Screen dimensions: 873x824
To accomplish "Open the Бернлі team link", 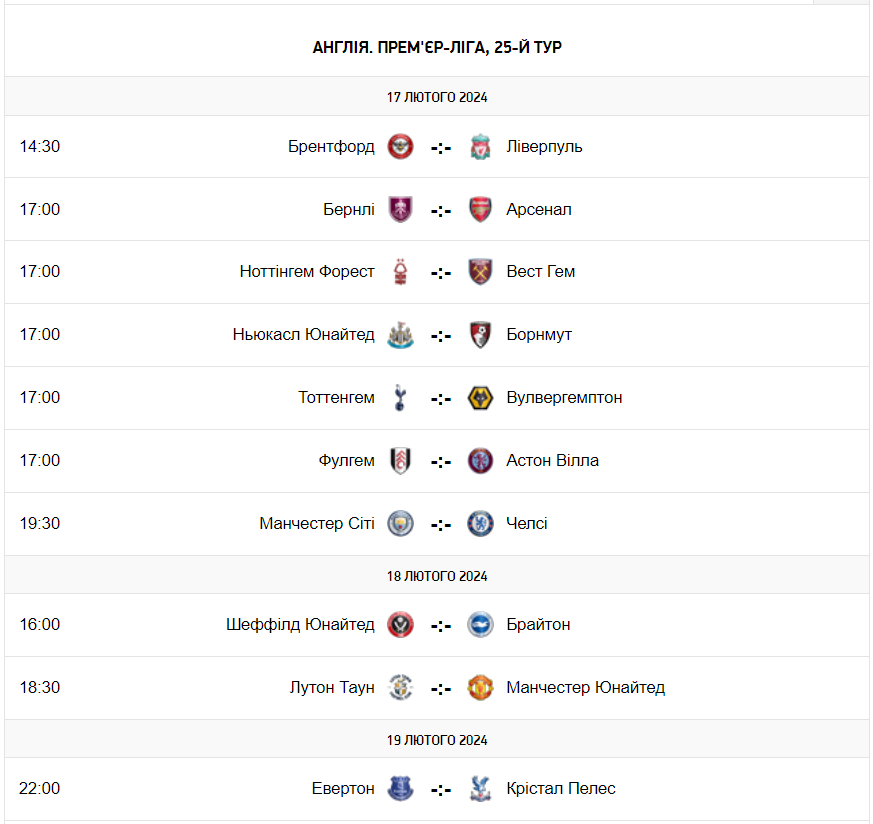I will point(349,209).
